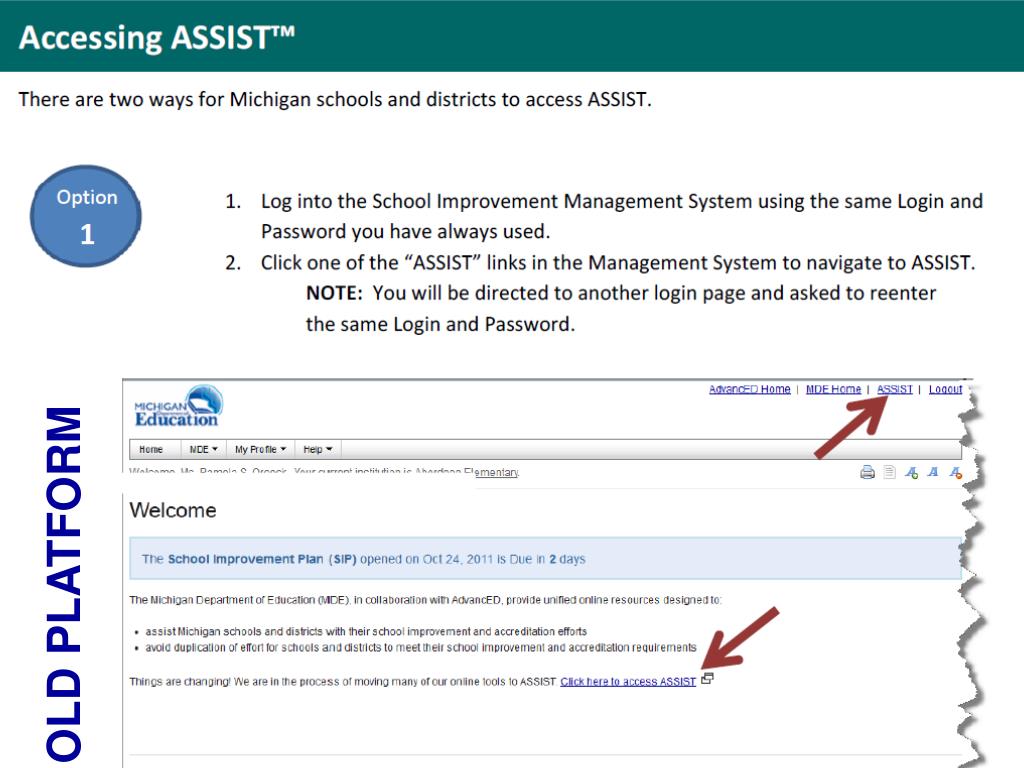The image size is (1024, 768).
Task: Click the Michigan Education logo
Action: 178,406
